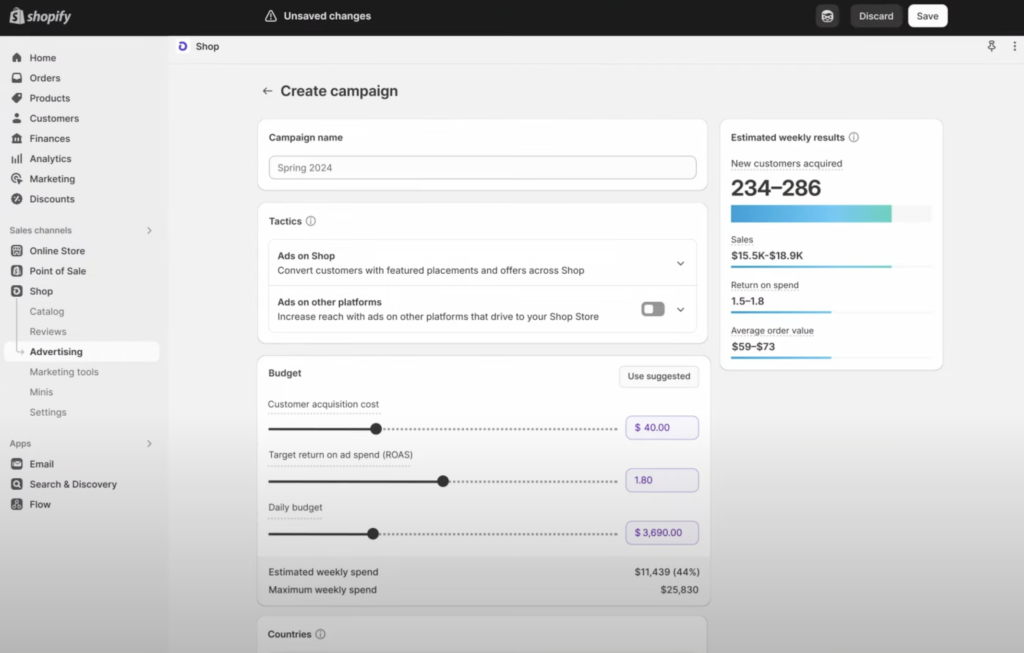Viewport: 1024px width, 653px height.
Task: Click the Save button
Action: coord(927,16)
